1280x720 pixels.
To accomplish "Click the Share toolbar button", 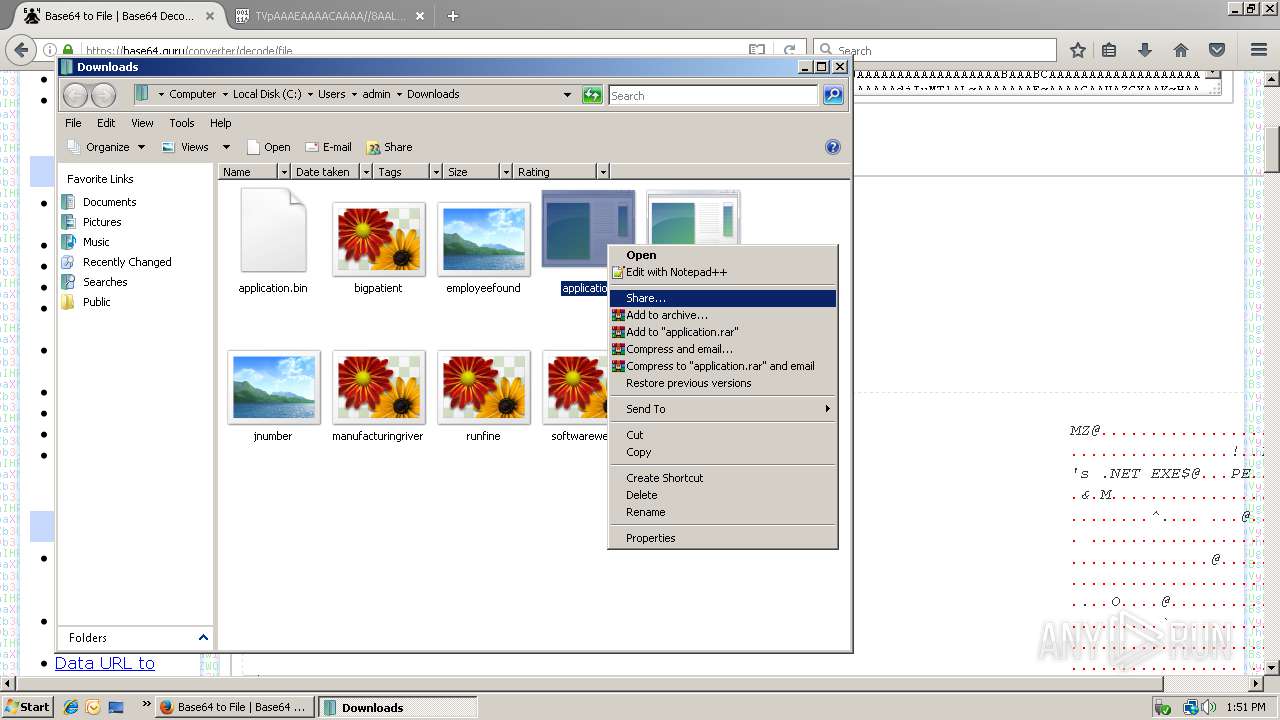I will (389, 147).
